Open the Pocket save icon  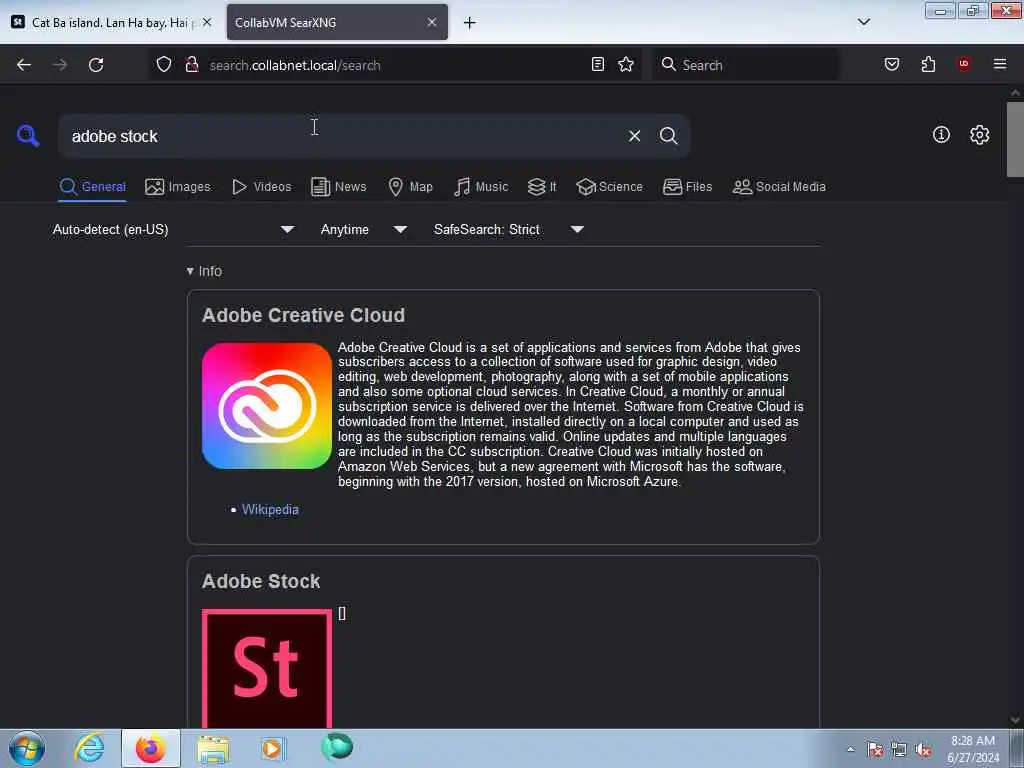tap(891, 64)
